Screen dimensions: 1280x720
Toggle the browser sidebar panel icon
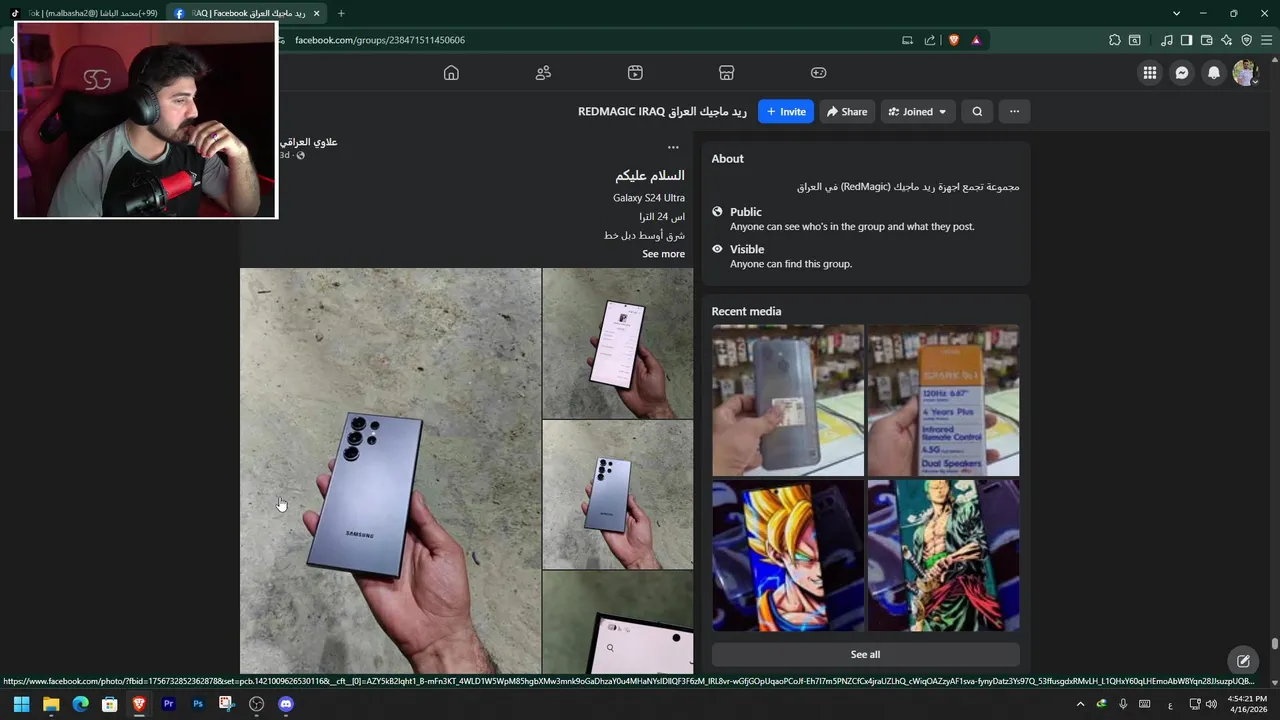pos(1186,40)
